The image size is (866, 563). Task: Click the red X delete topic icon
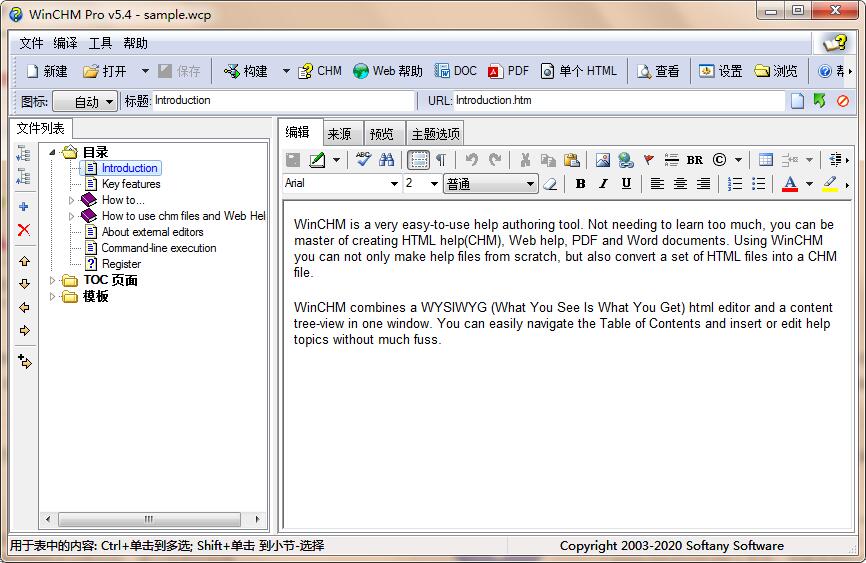pos(24,230)
